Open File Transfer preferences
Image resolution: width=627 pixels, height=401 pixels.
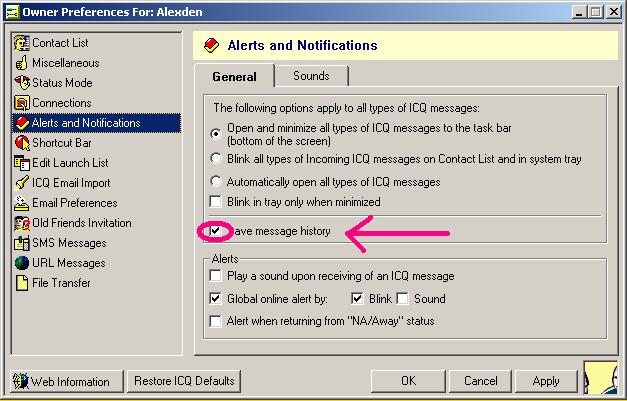(61, 283)
